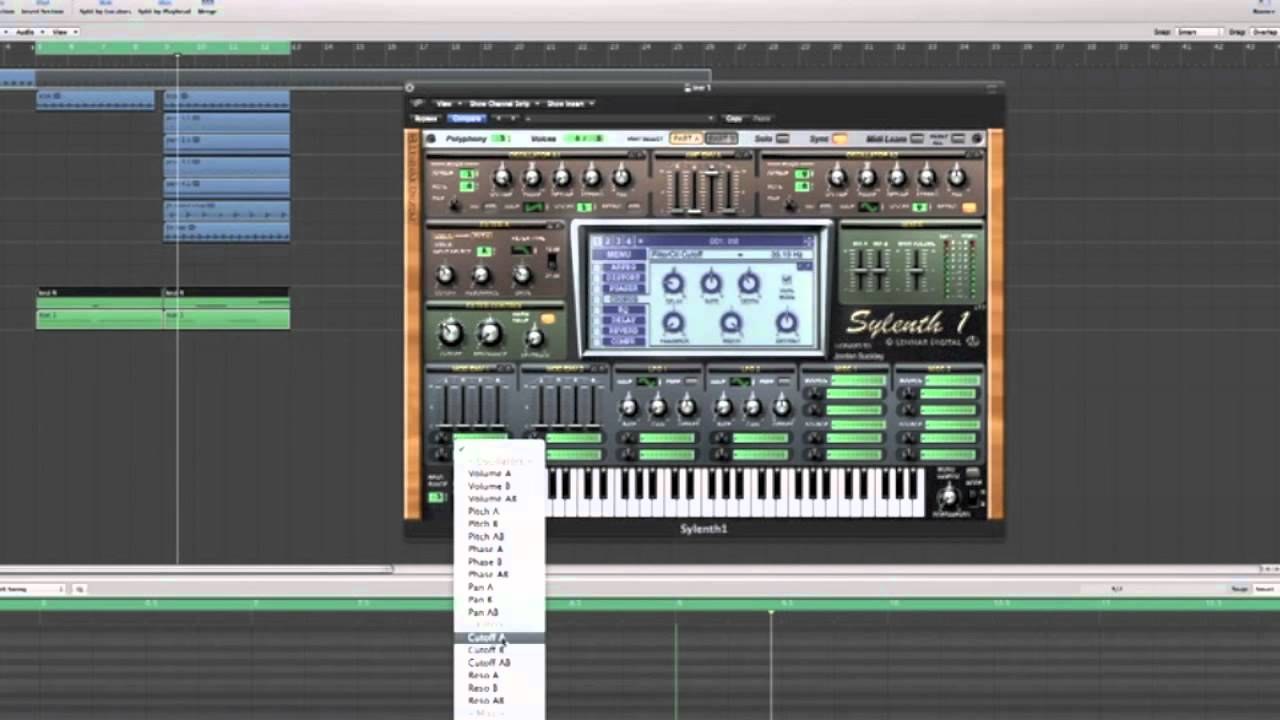Switch to the REVERB effect page

click(619, 330)
